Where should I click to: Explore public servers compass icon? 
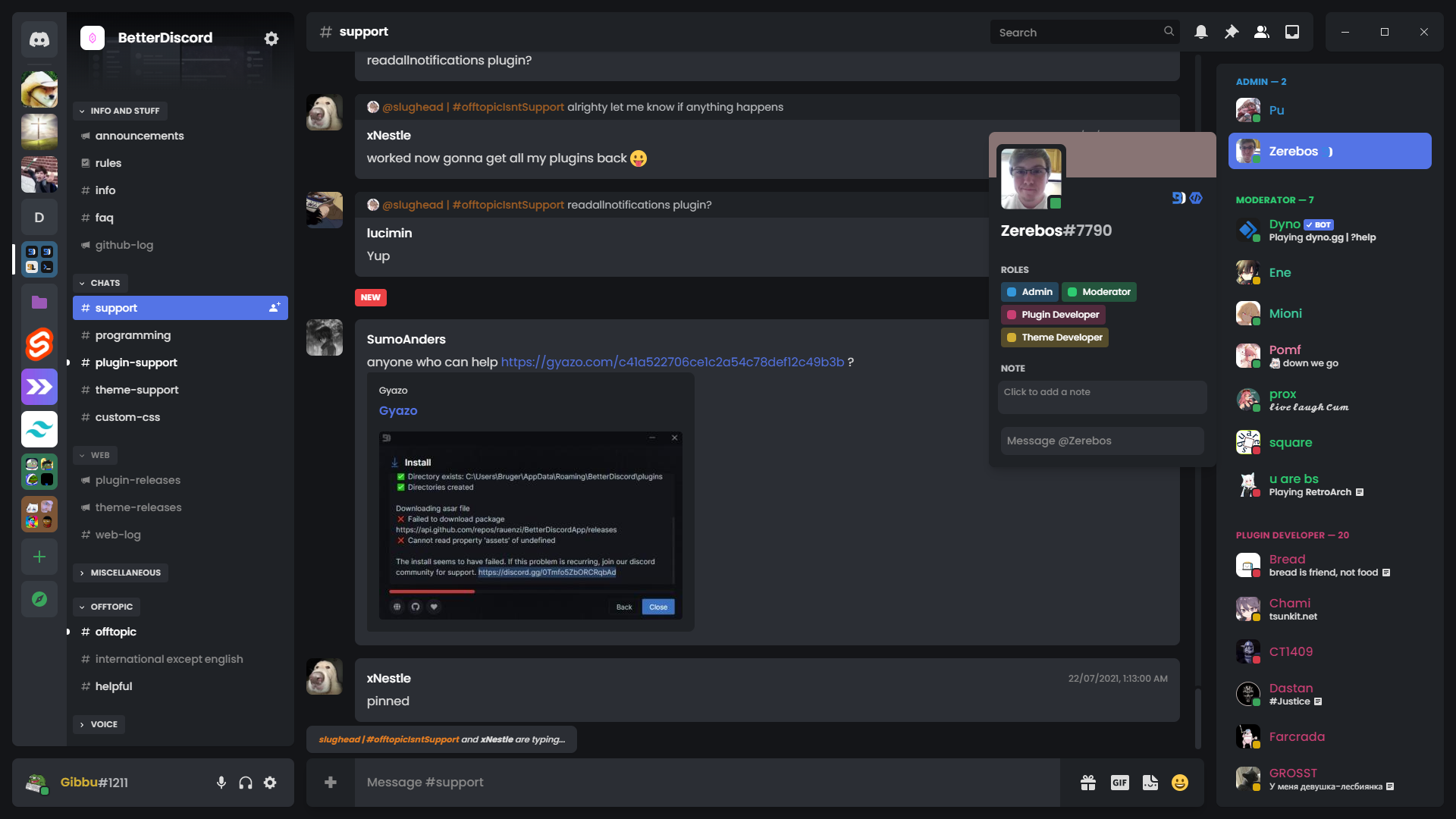pos(39,599)
